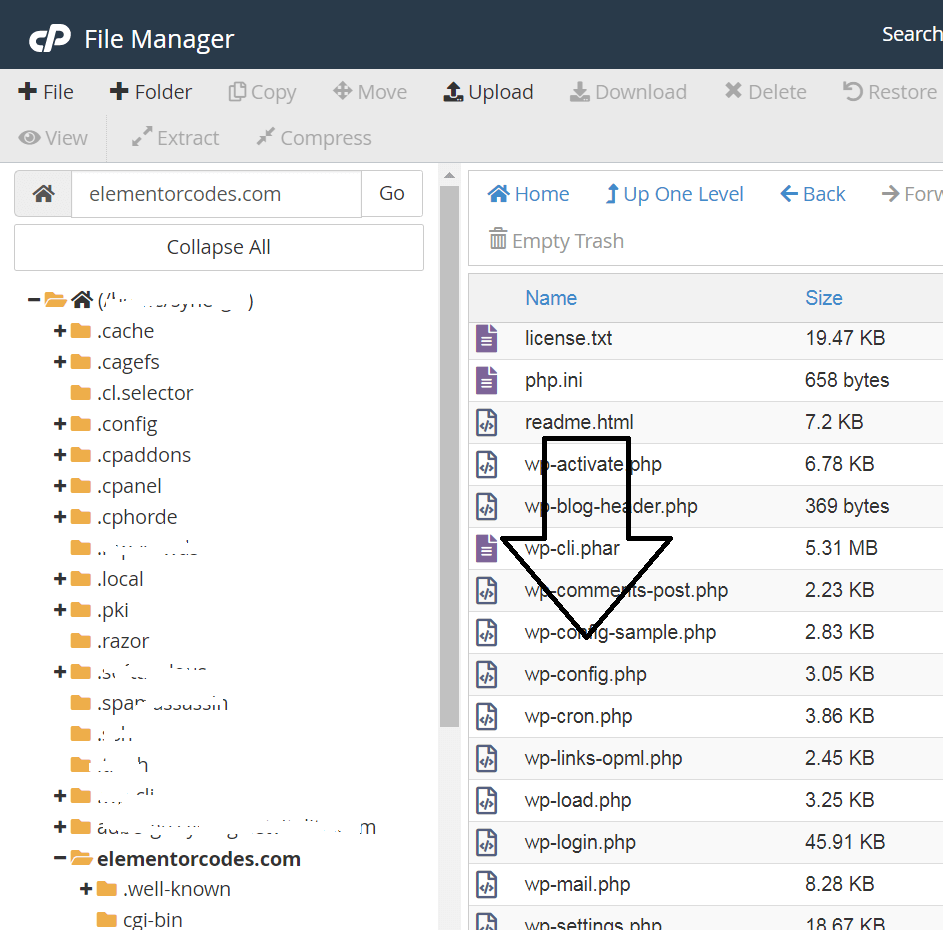Image resolution: width=943 pixels, height=930 pixels.
Task: Click the license.txt document icon
Action: click(487, 339)
